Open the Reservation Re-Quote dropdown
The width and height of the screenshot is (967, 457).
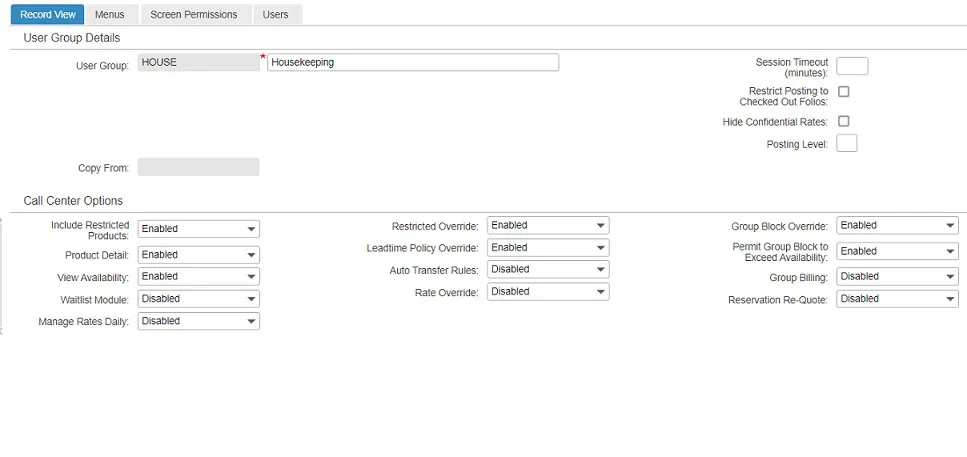pyautogui.click(x=897, y=298)
